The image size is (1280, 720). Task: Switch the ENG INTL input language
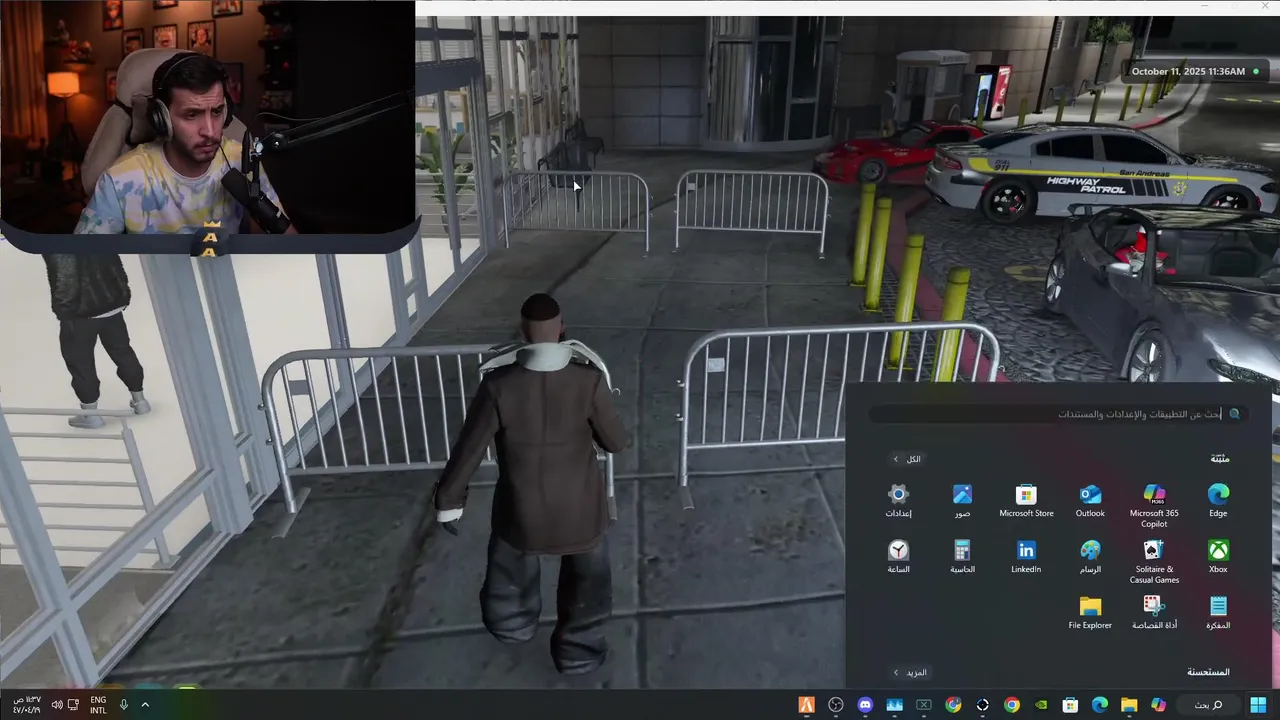coord(98,705)
